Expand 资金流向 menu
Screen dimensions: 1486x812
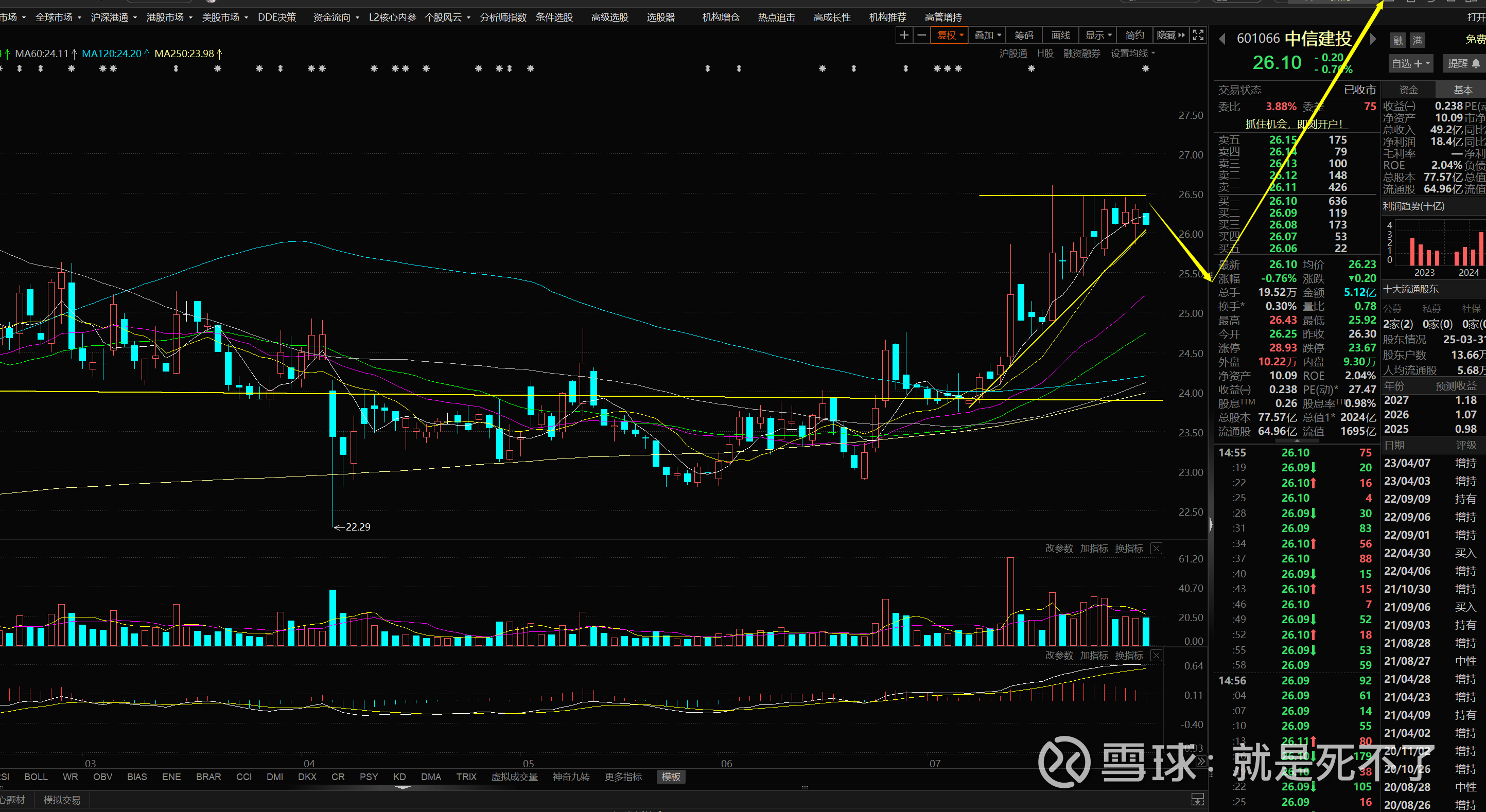[336, 17]
